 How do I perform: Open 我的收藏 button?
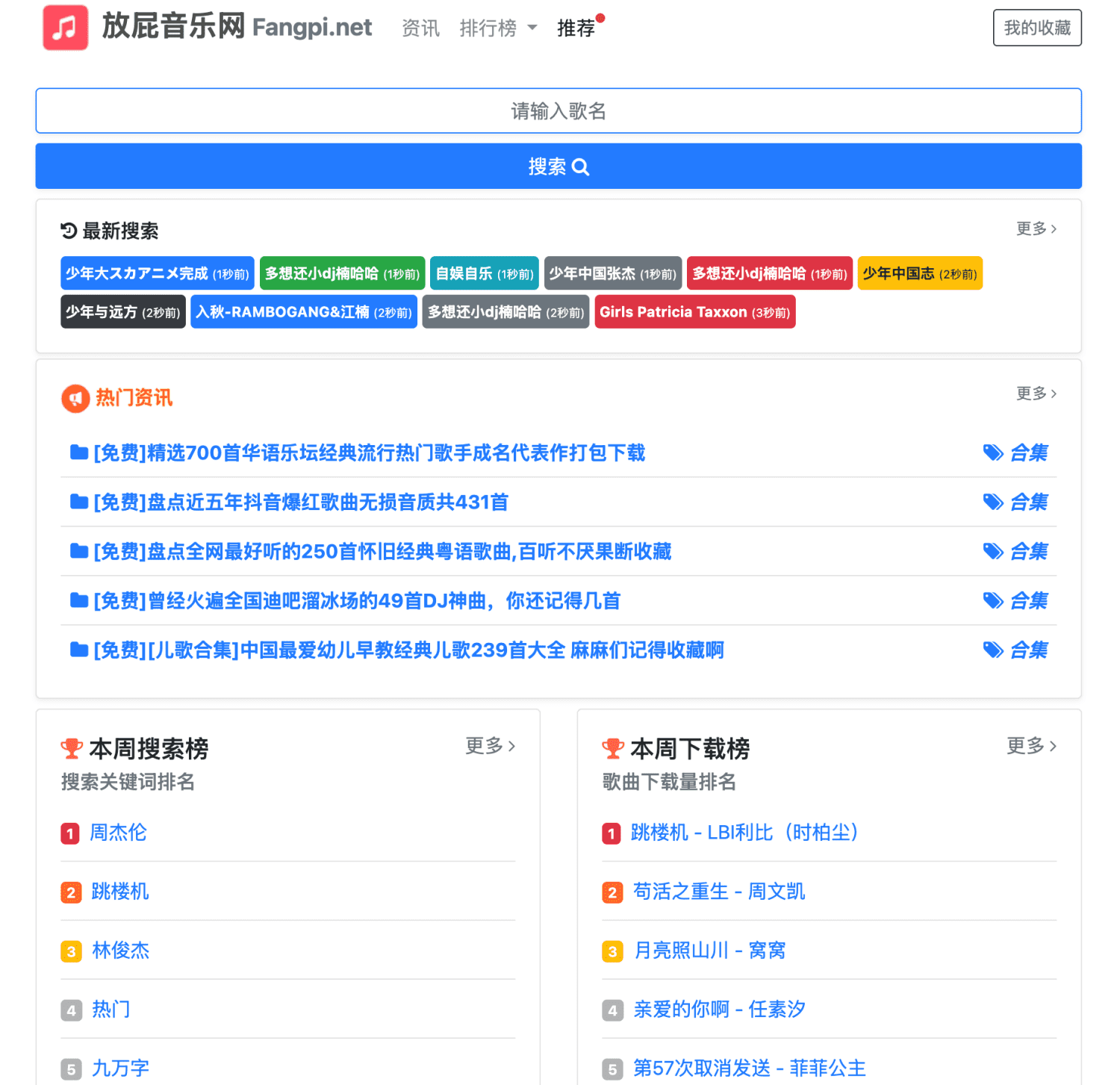click(1037, 28)
